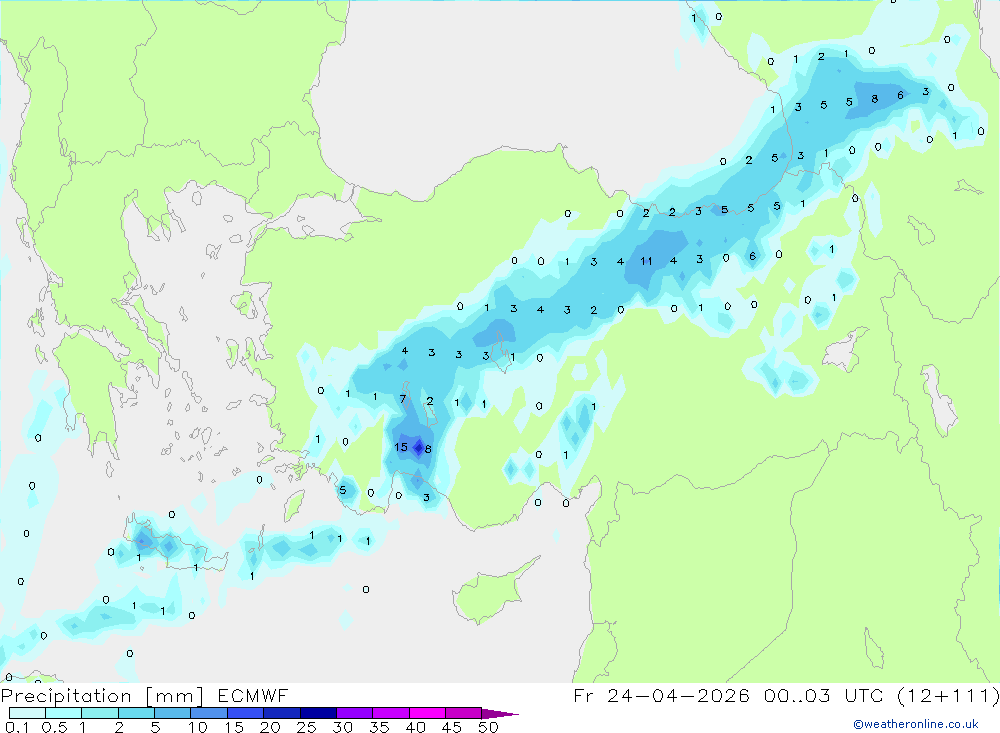This screenshot has width=1000, height=733.
Task: Click the 30–35 mm purple legend box
Action: click(x=355, y=713)
